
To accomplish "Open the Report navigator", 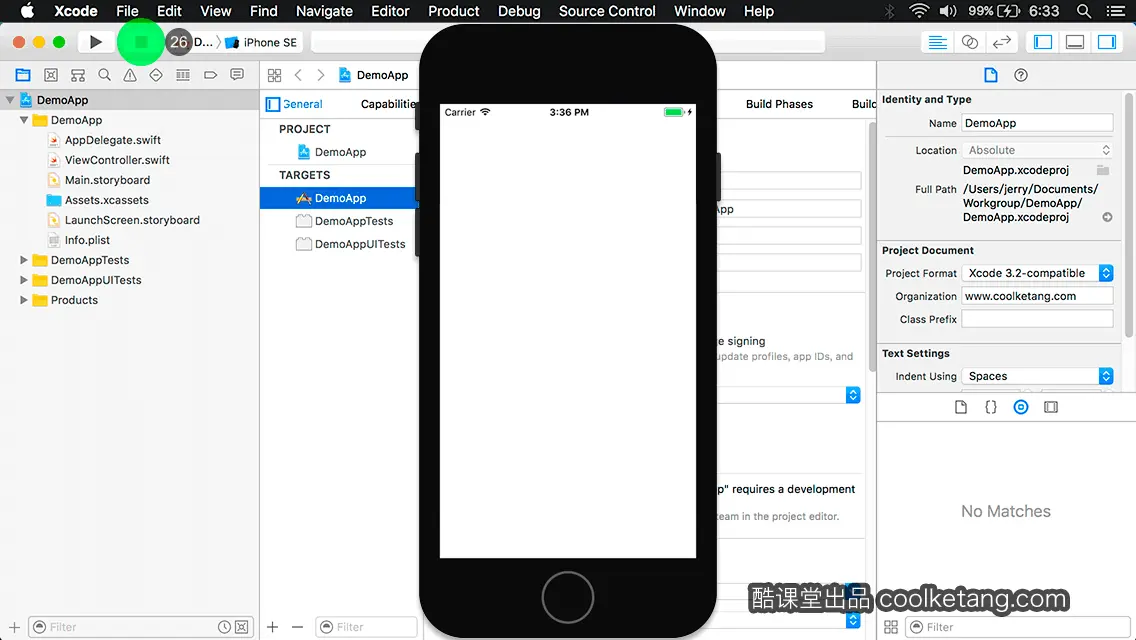I will [x=237, y=75].
